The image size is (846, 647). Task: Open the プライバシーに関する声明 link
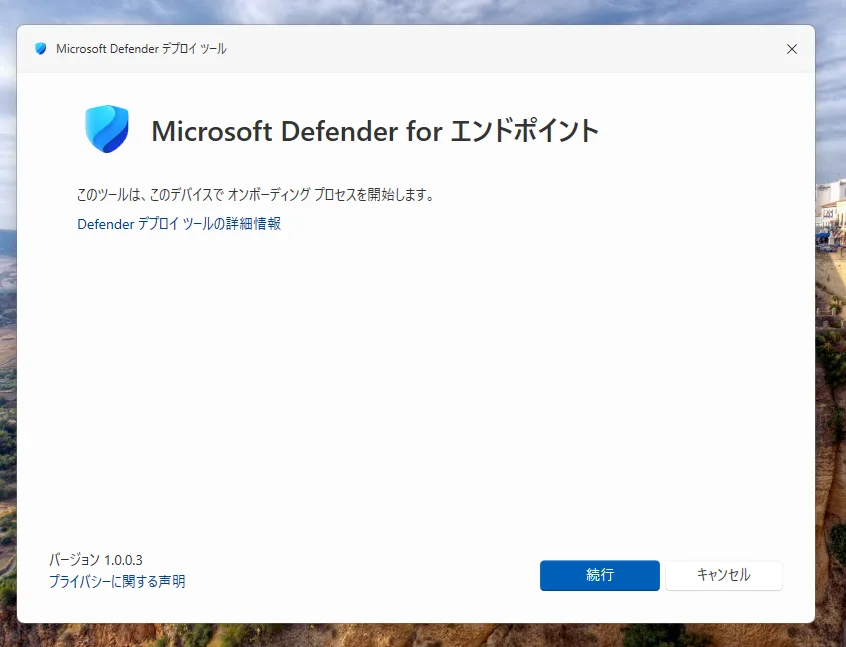pyautogui.click(x=117, y=581)
